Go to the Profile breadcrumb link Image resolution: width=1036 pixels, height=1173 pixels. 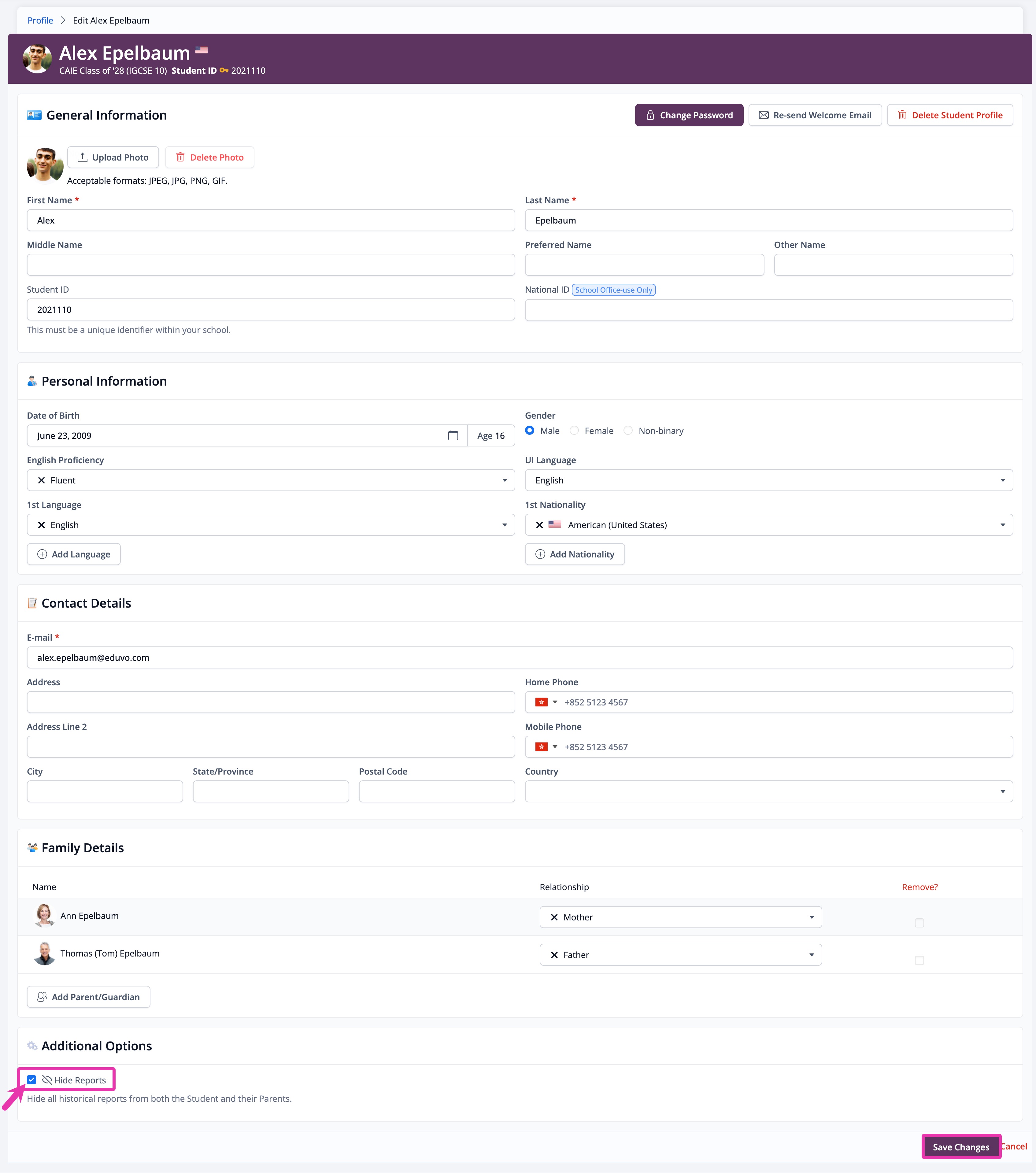[40, 21]
